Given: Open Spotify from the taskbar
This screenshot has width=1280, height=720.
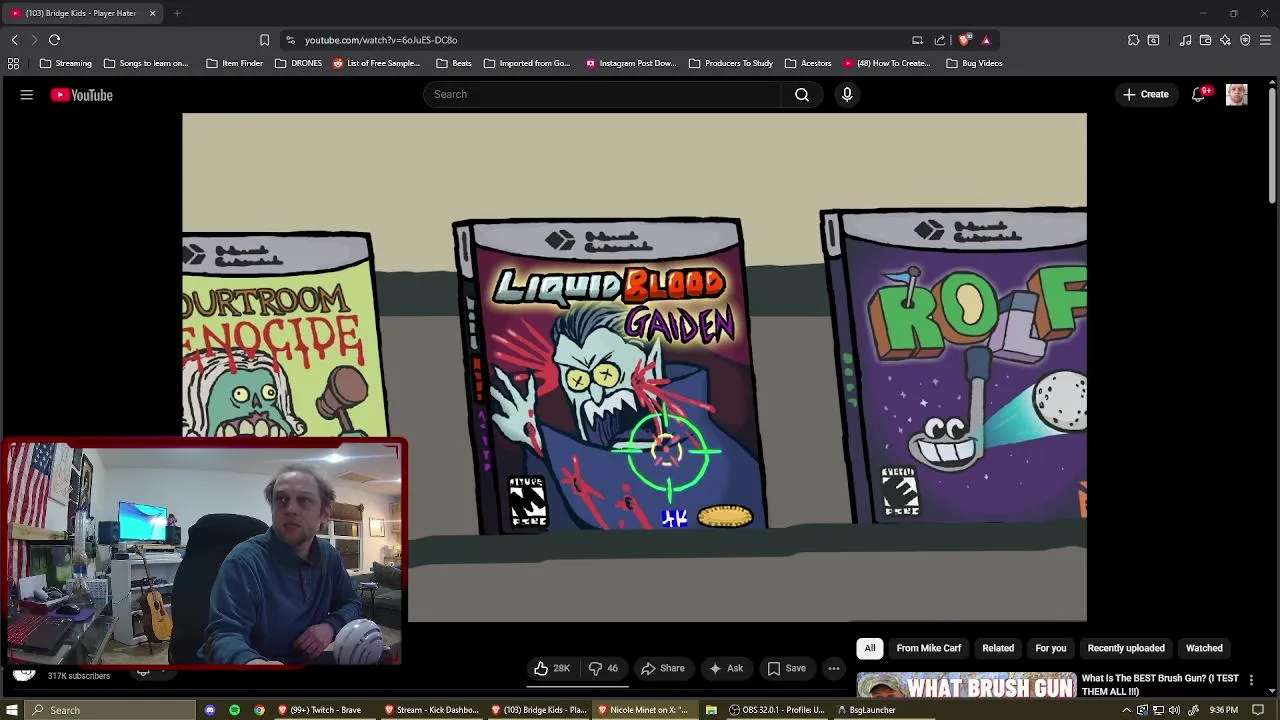Looking at the screenshot, I should click(235, 710).
